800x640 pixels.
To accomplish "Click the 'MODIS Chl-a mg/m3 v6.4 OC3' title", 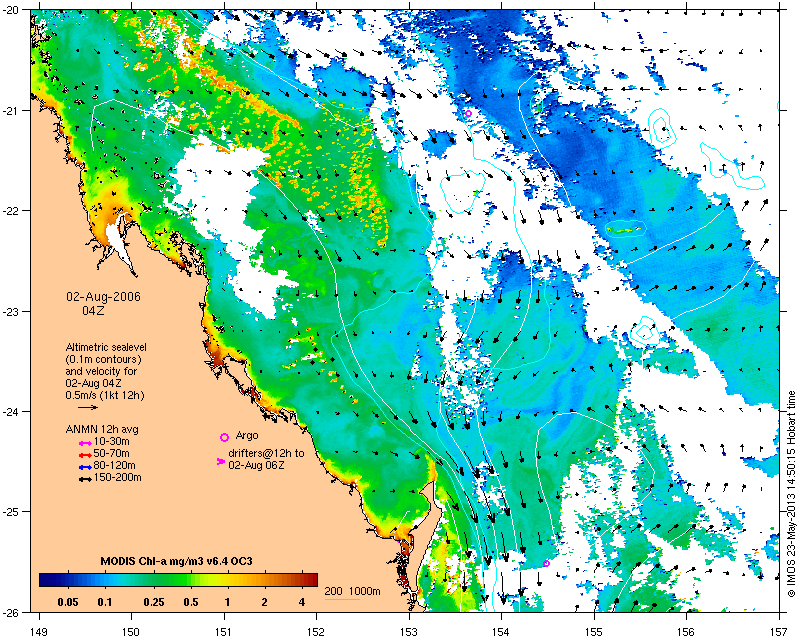I will tap(176, 561).
